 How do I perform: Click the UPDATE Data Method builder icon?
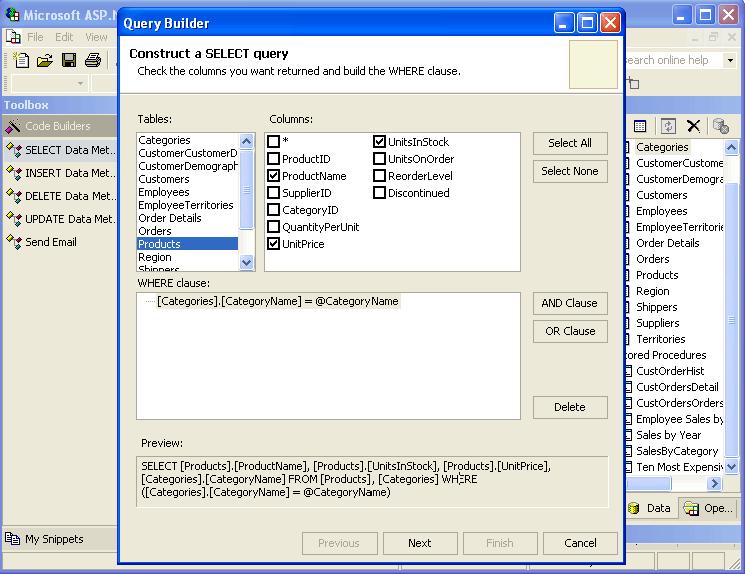point(14,219)
